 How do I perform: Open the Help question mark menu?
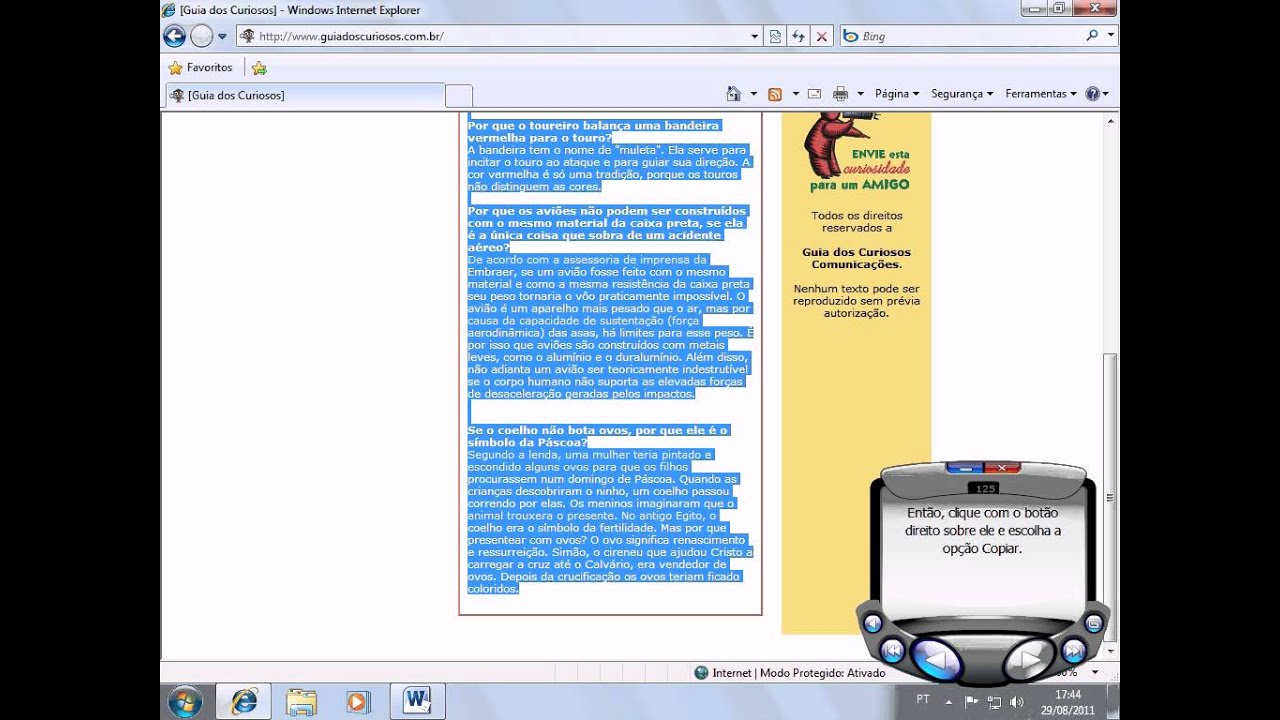[x=1097, y=94]
